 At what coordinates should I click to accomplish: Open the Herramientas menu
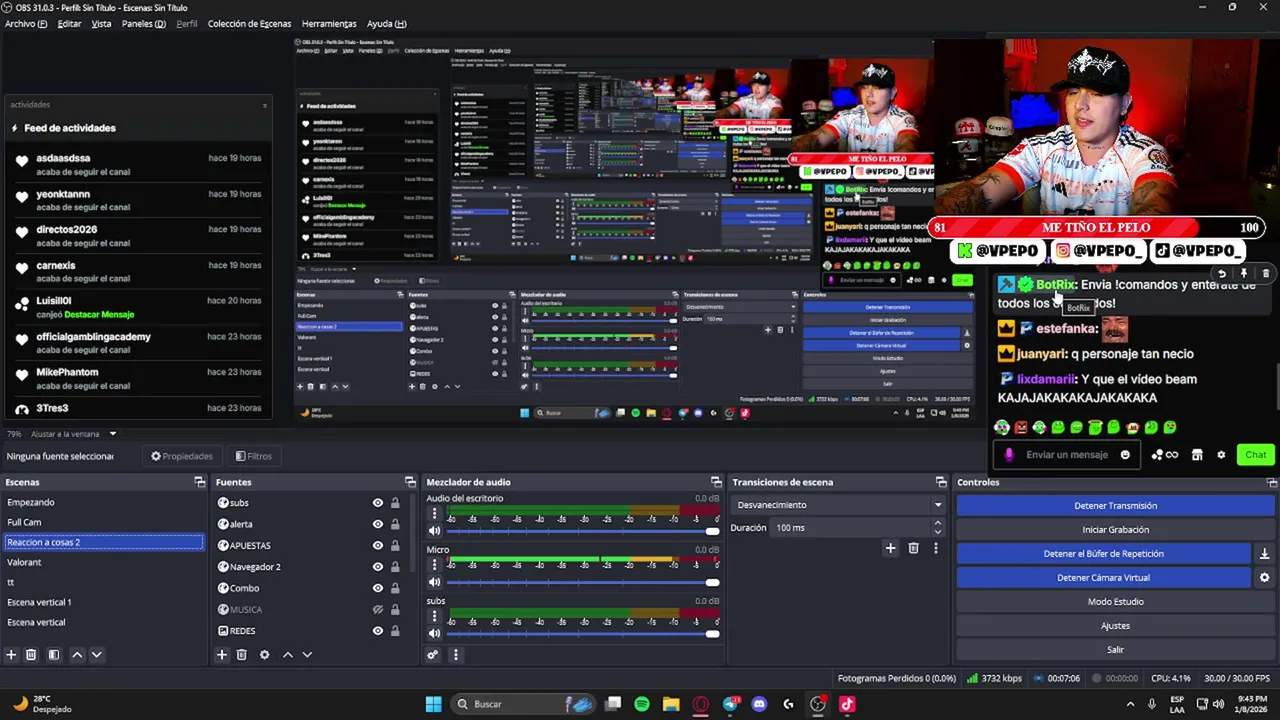(329, 23)
